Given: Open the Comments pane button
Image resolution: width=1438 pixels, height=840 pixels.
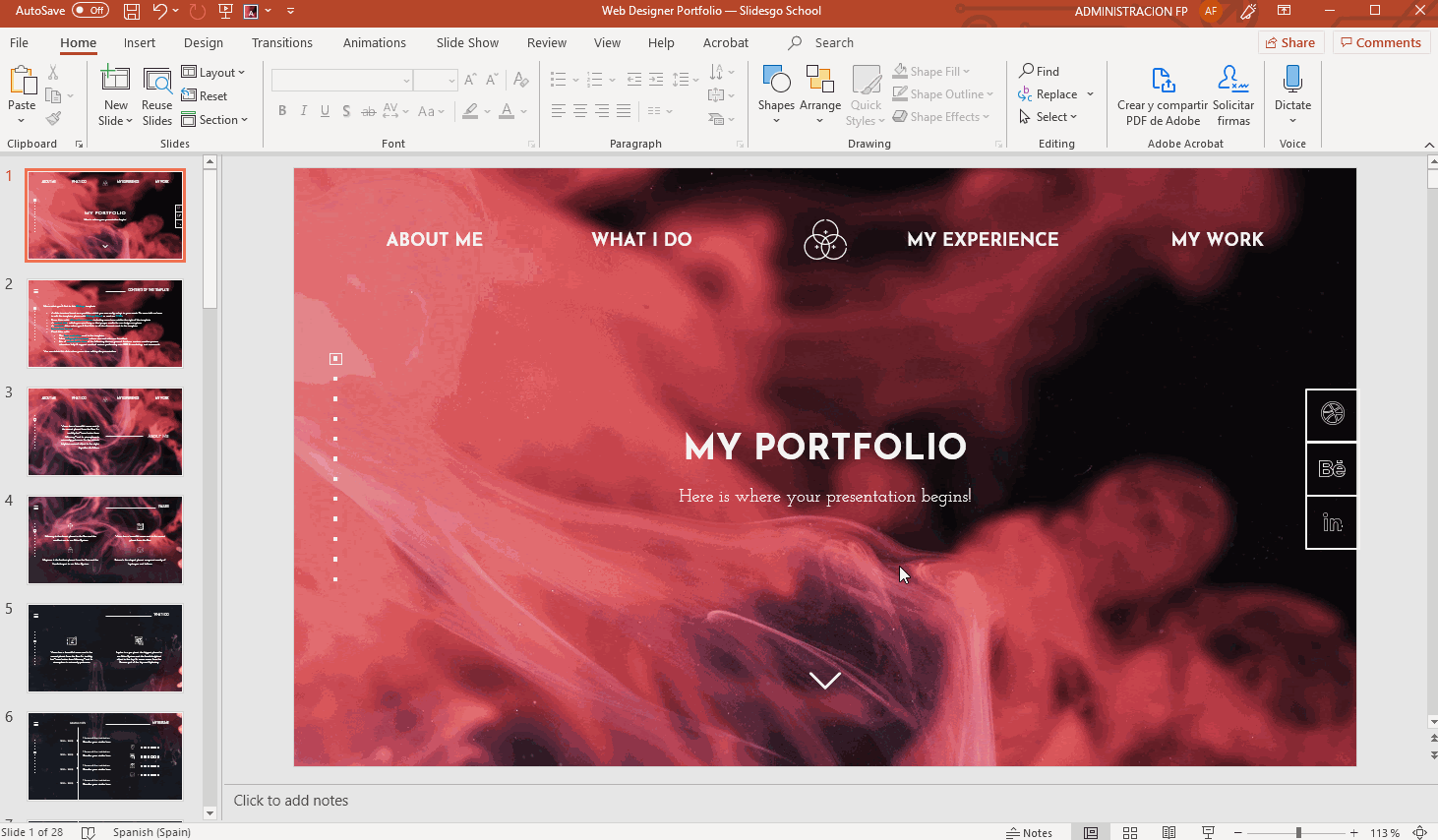Looking at the screenshot, I should click(x=1380, y=42).
